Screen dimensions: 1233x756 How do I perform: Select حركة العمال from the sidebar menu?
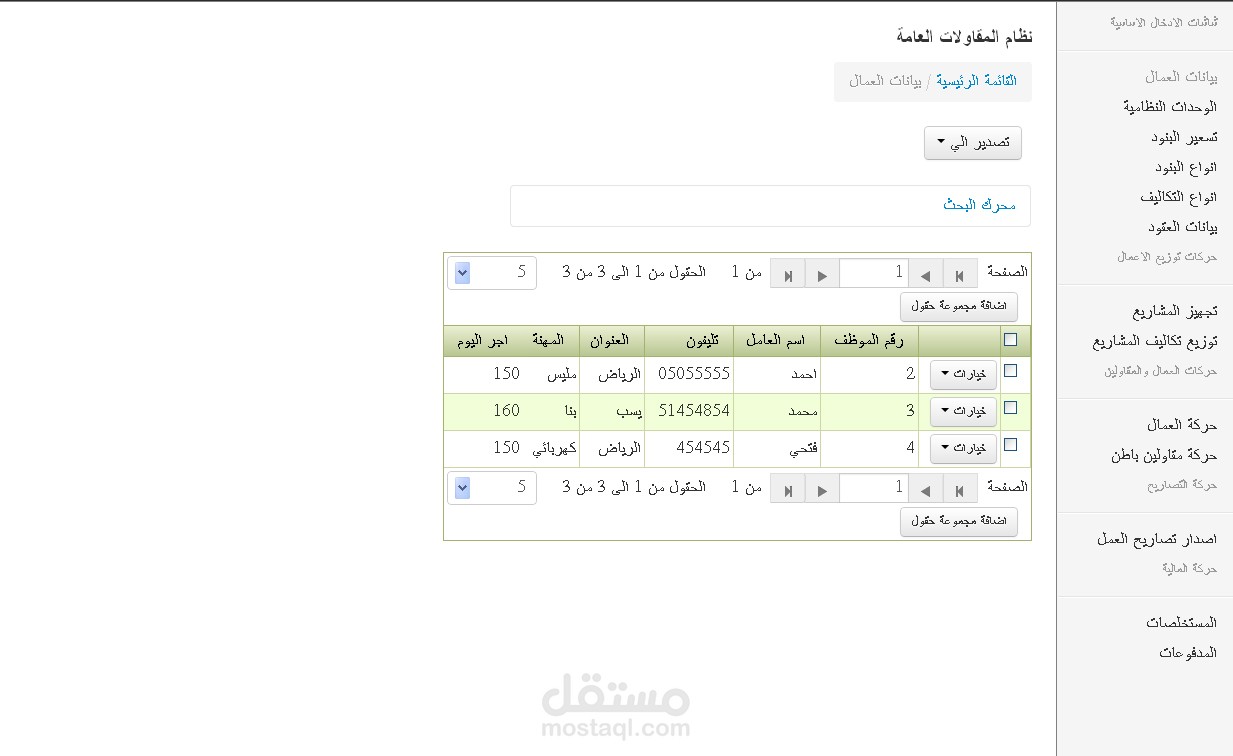click(1180, 424)
